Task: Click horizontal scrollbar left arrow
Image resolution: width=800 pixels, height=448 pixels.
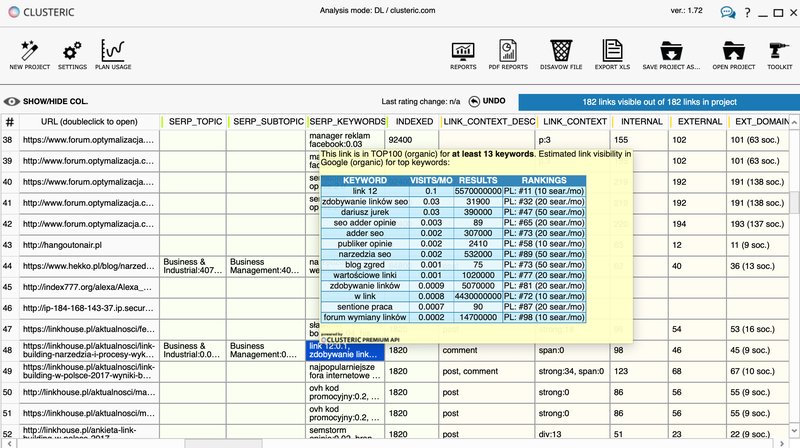Action: pos(8,443)
